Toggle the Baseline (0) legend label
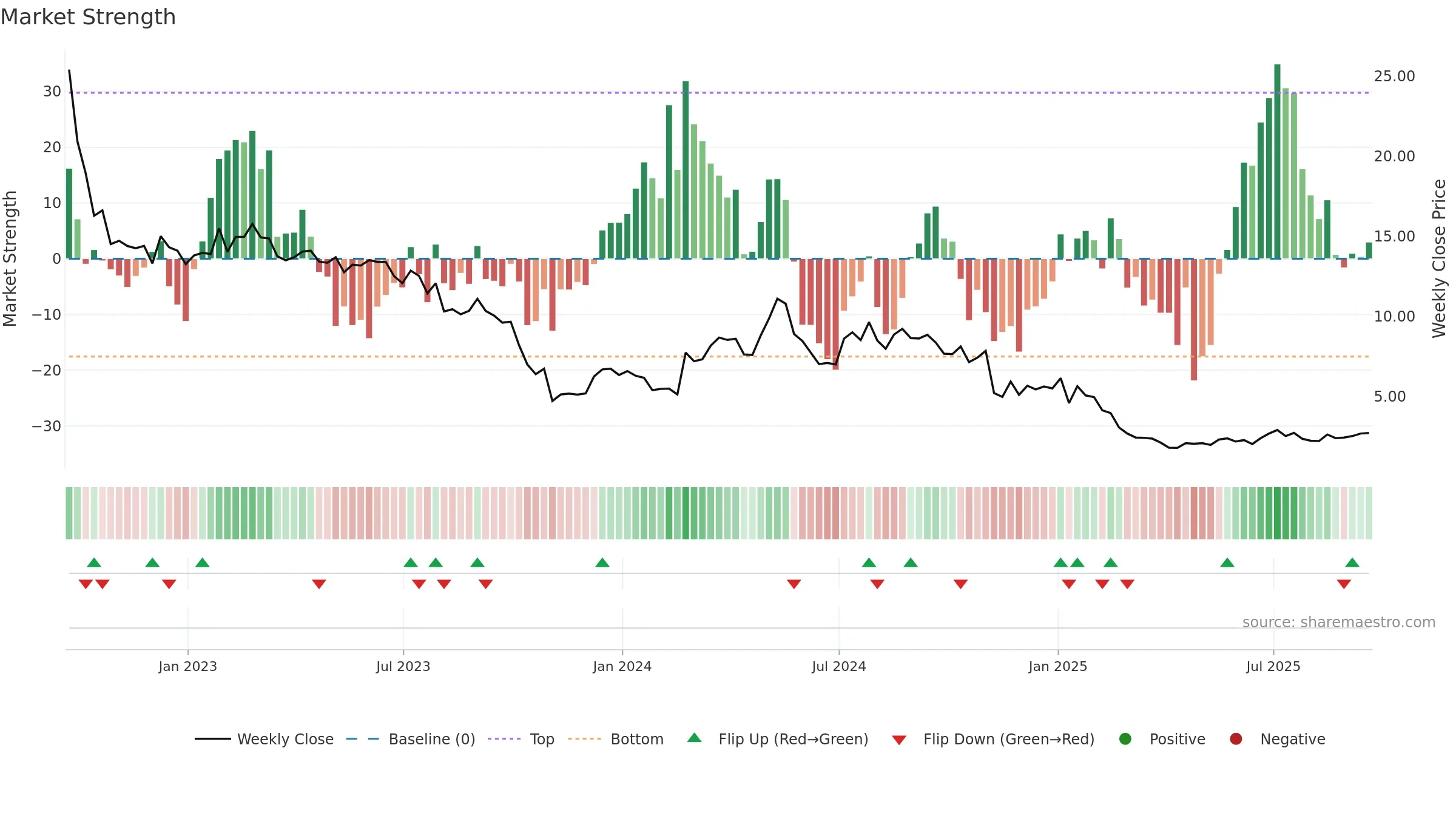 click(432, 739)
